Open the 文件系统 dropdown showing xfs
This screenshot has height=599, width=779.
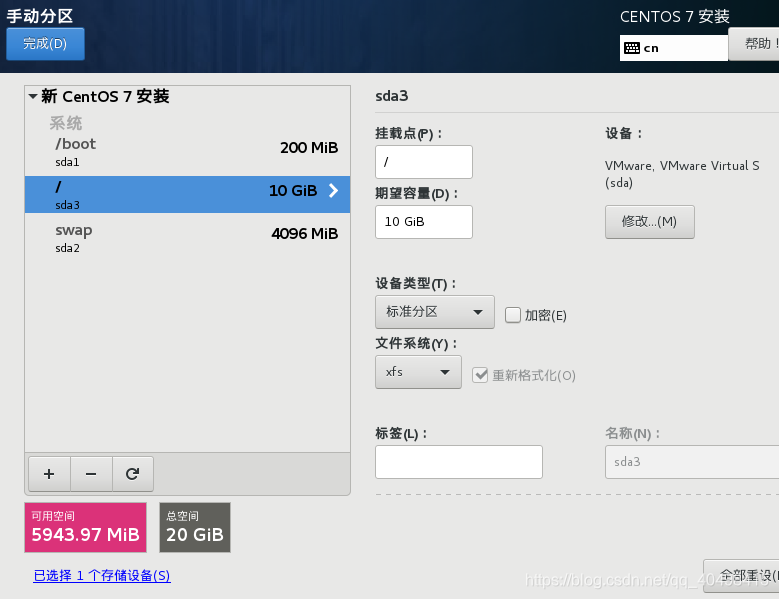(418, 372)
